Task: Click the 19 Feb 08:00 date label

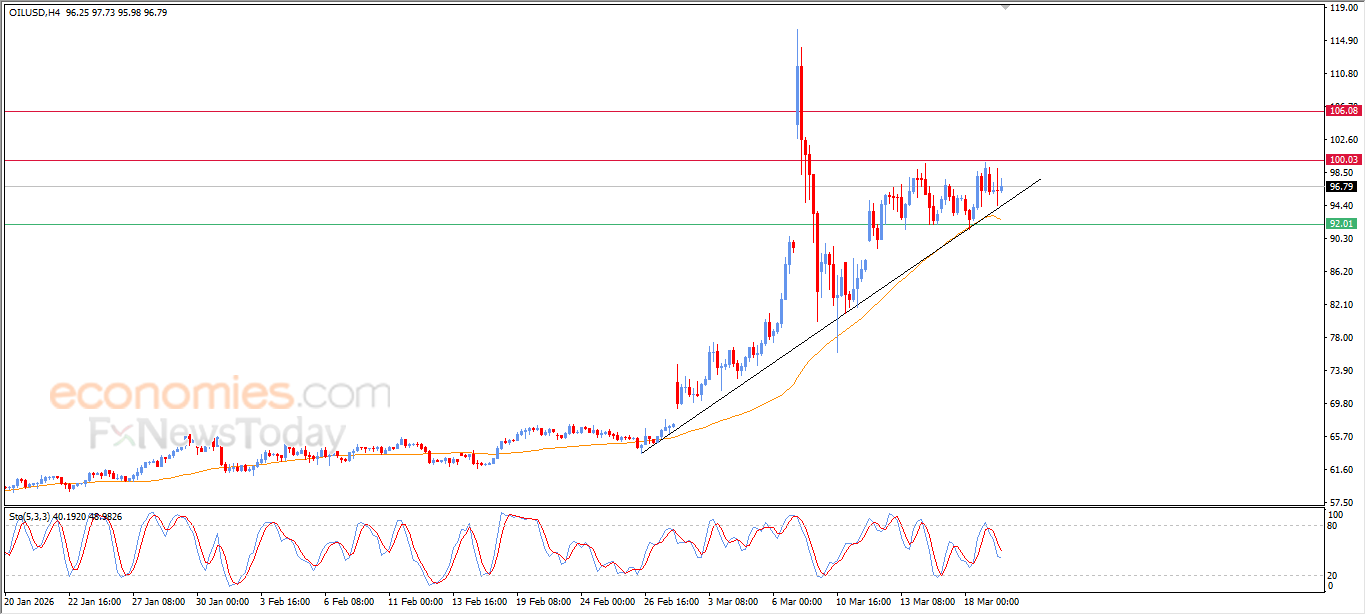Action: tap(545, 602)
